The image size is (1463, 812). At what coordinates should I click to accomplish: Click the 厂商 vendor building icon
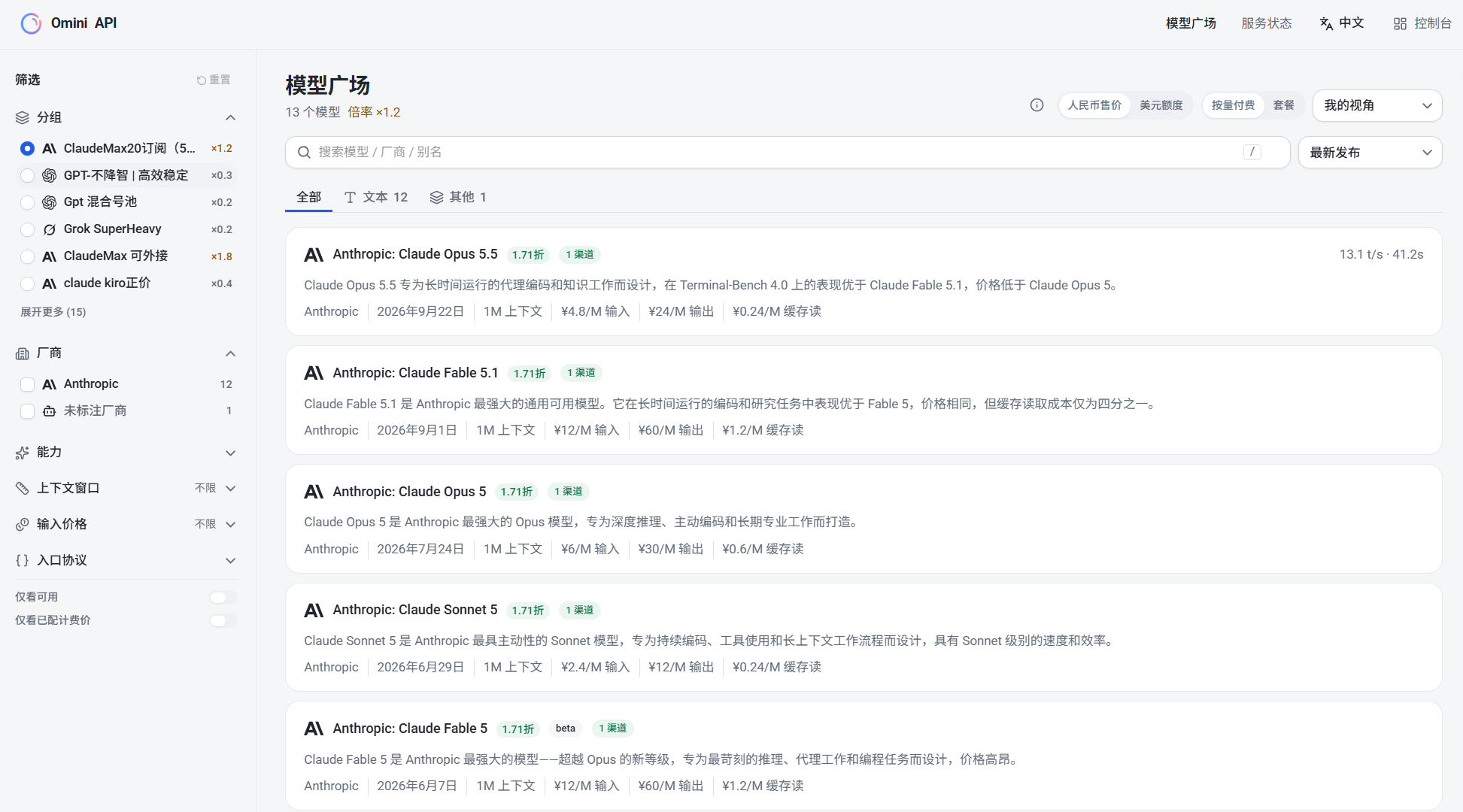point(23,353)
